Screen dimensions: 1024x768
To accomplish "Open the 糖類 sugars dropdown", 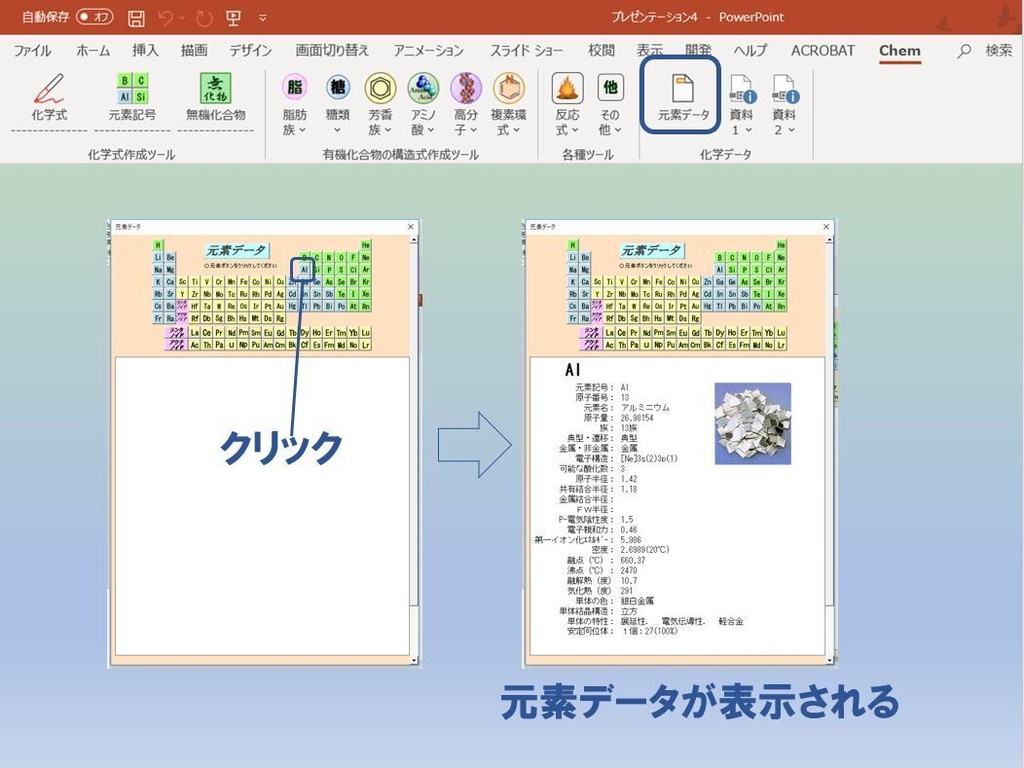I will click(x=338, y=104).
